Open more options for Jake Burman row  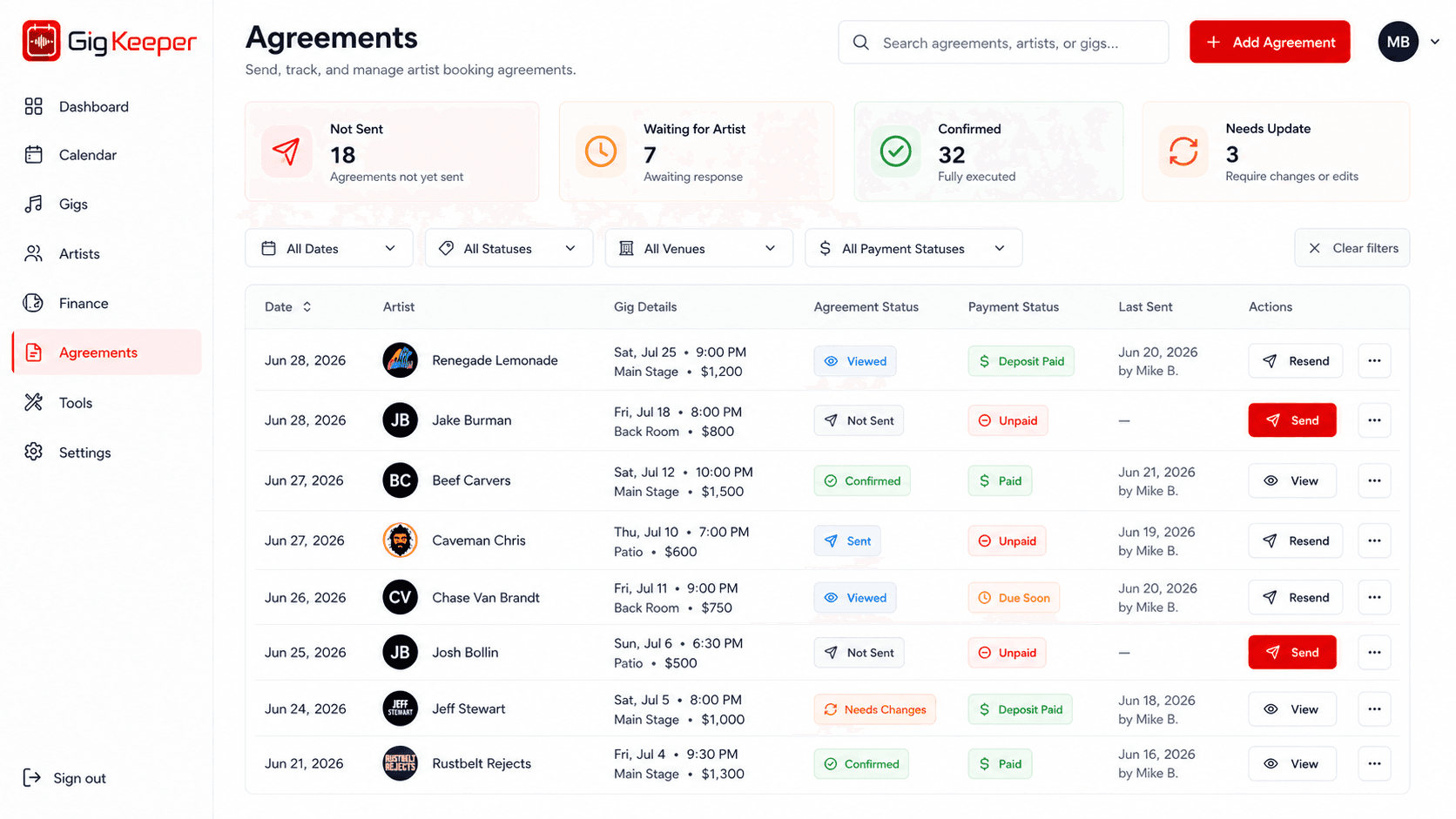click(x=1374, y=420)
